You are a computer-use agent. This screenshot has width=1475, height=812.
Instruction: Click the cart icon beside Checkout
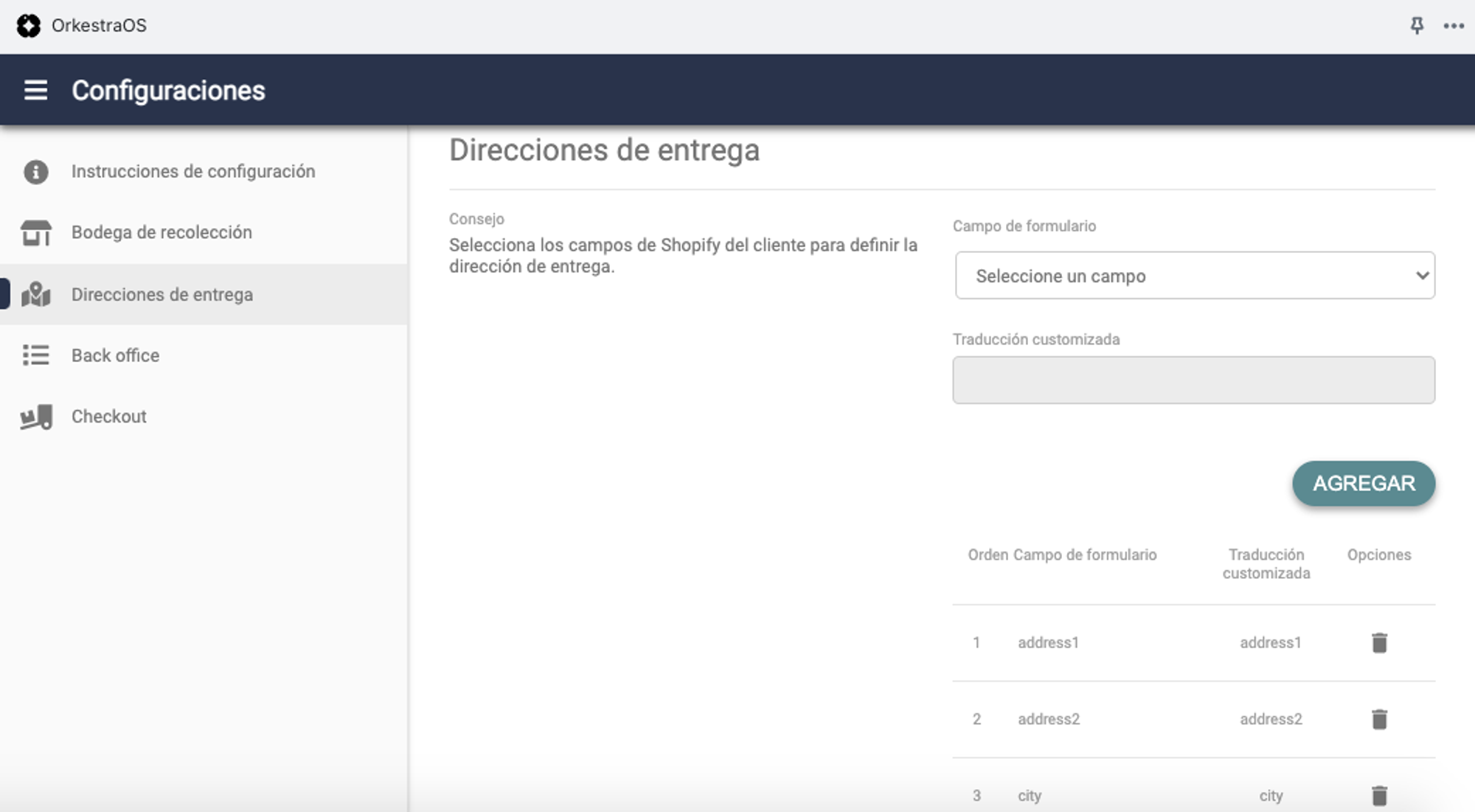coord(35,417)
